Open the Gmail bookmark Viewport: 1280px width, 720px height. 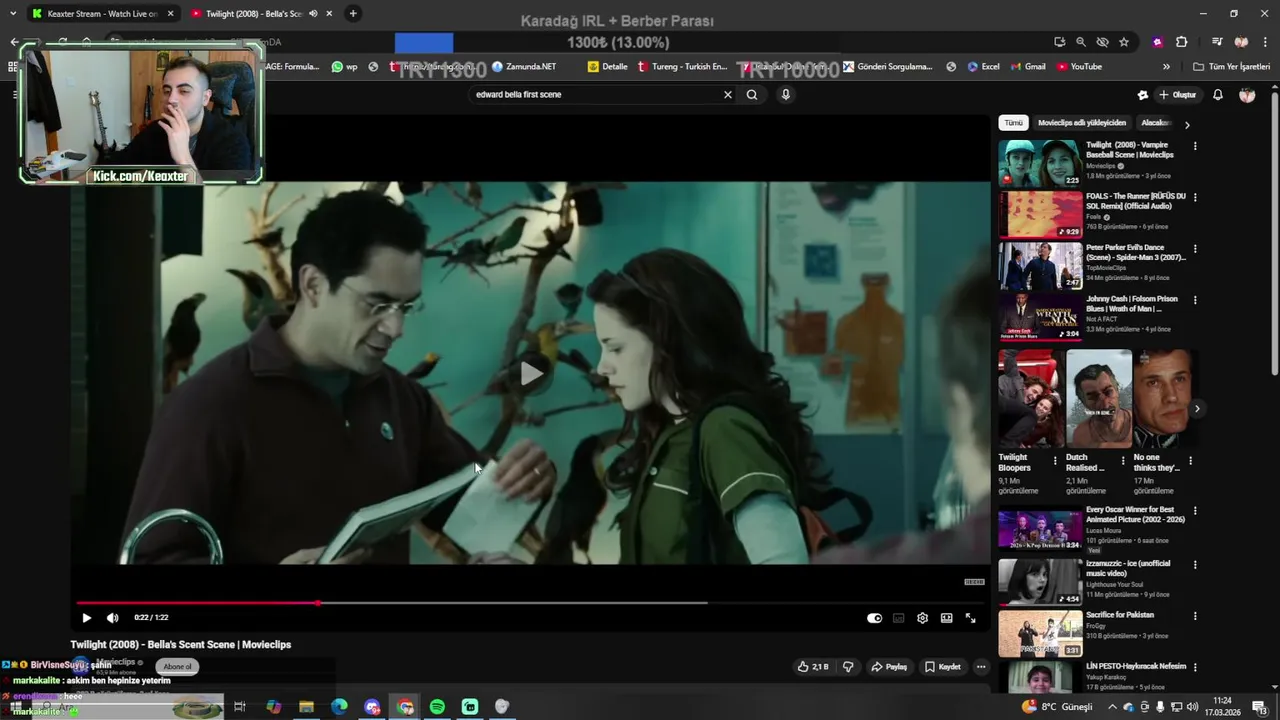(x=1027, y=67)
